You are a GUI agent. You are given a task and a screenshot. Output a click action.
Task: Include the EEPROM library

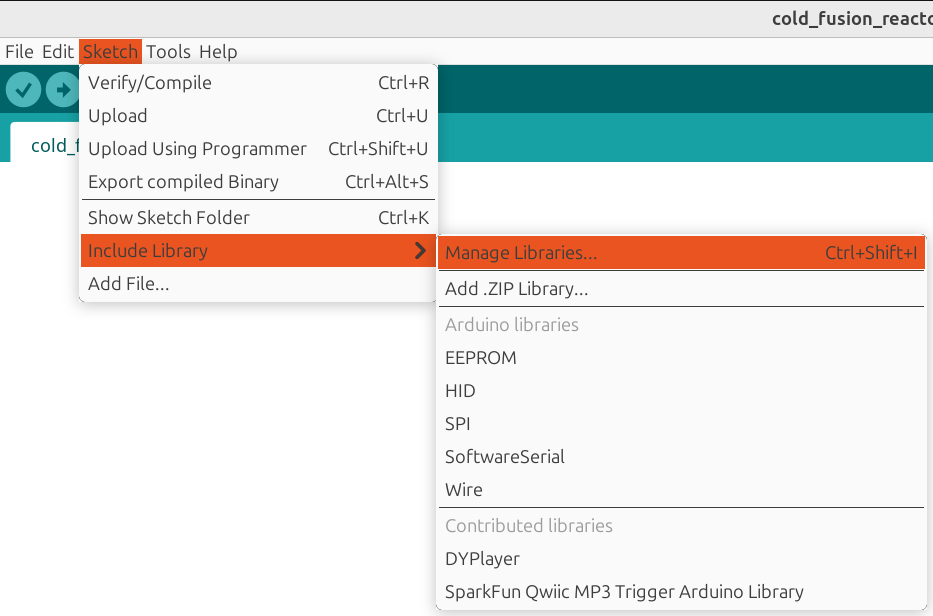click(x=481, y=357)
